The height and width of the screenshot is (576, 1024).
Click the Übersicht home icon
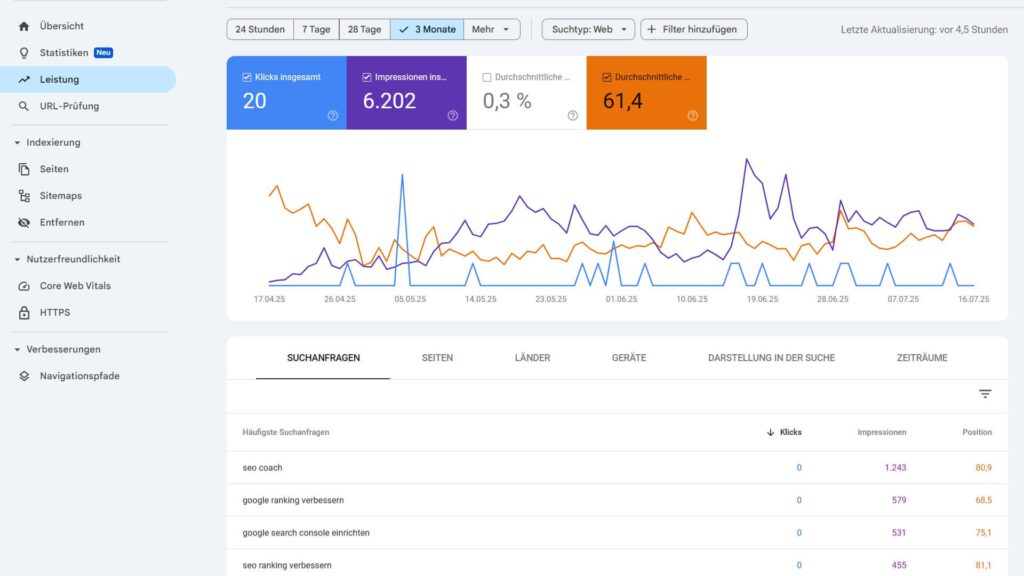pos(24,26)
